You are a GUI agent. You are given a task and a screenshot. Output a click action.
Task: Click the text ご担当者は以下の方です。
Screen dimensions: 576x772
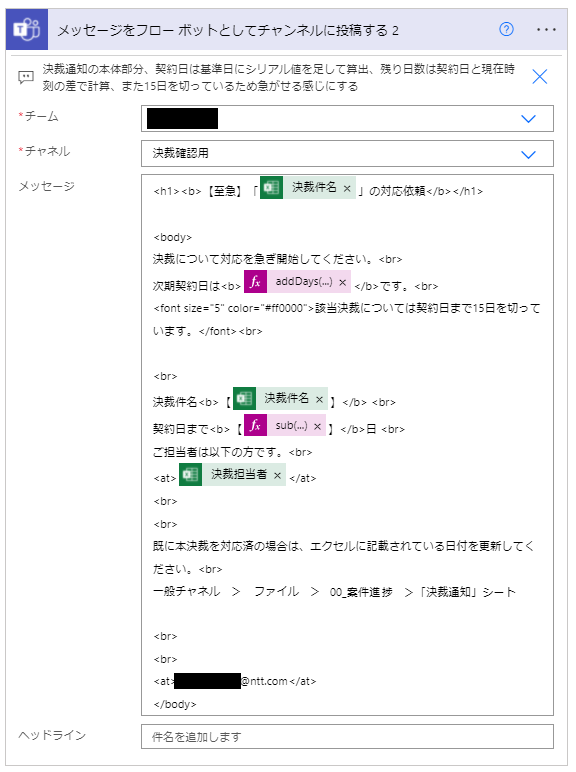coord(220,452)
